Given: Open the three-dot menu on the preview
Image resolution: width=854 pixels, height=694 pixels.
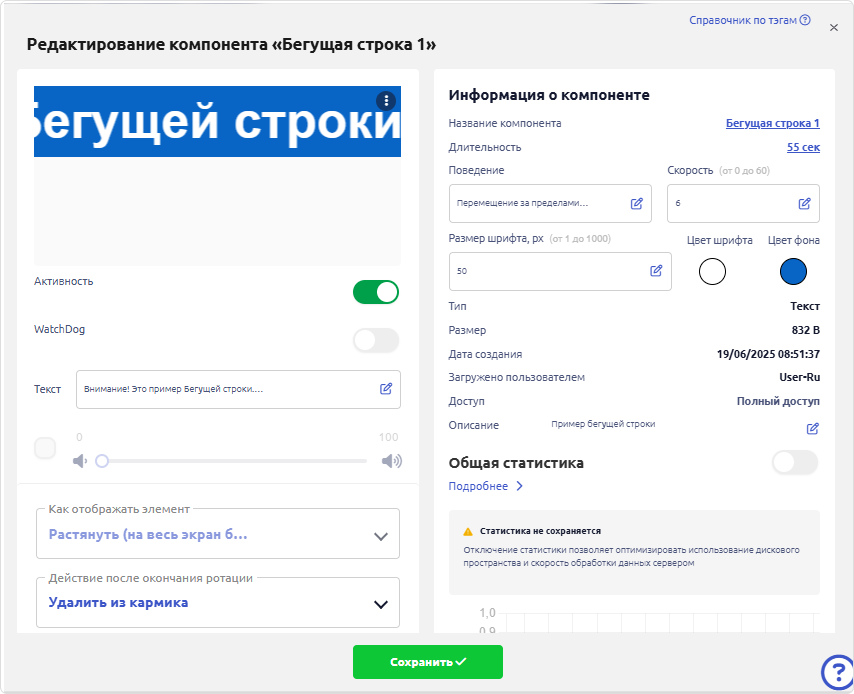Looking at the screenshot, I should point(385,100).
